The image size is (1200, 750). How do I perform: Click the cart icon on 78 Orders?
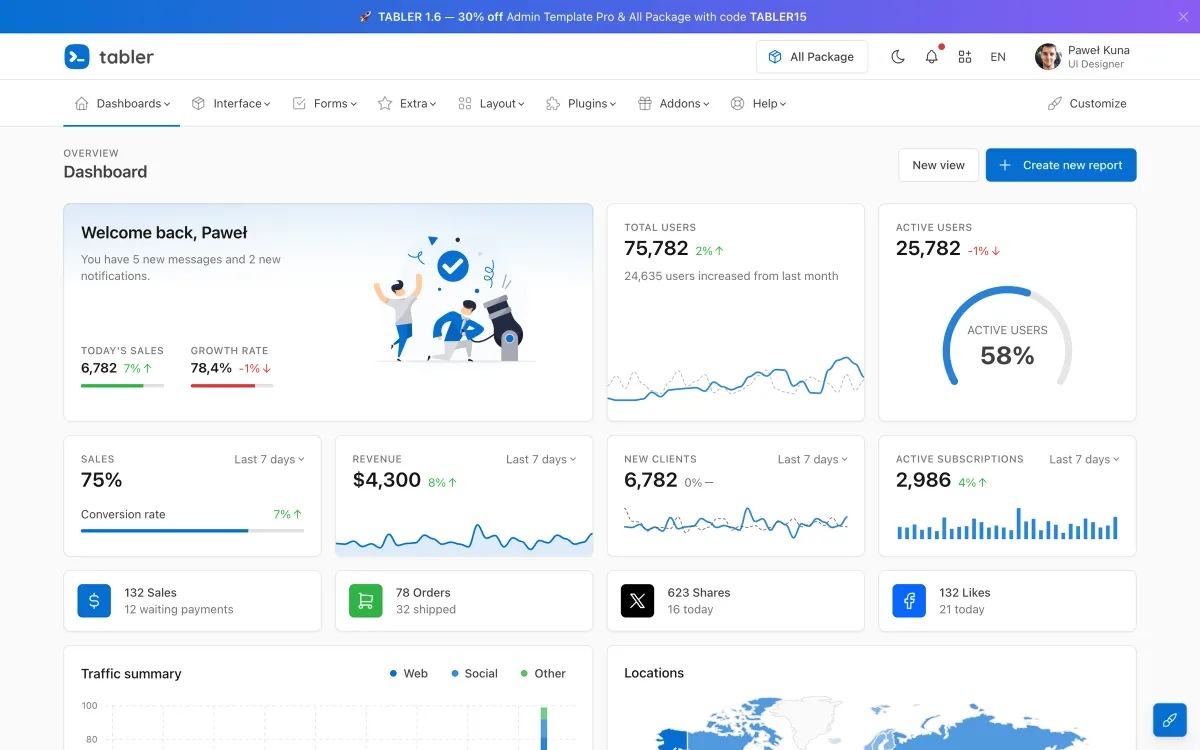tap(365, 601)
